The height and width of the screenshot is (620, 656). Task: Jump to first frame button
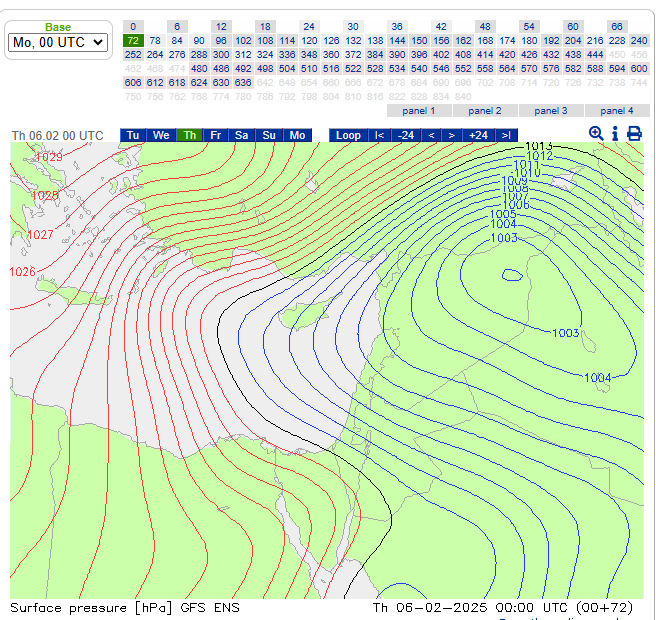[x=379, y=135]
